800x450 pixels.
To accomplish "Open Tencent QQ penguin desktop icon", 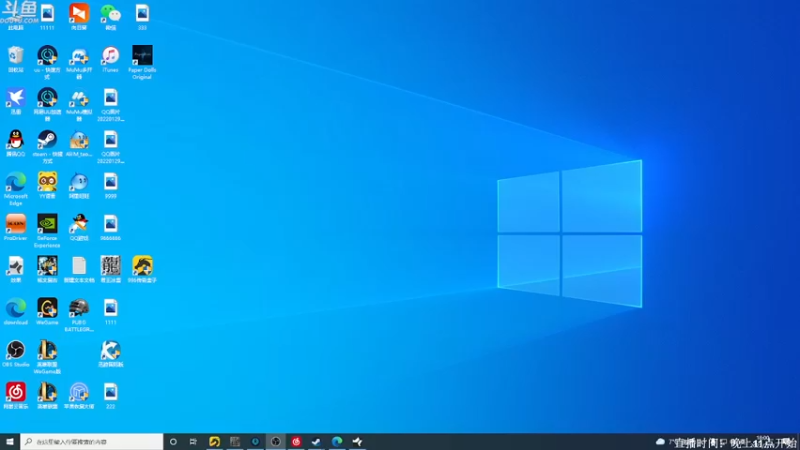I will (x=16, y=143).
